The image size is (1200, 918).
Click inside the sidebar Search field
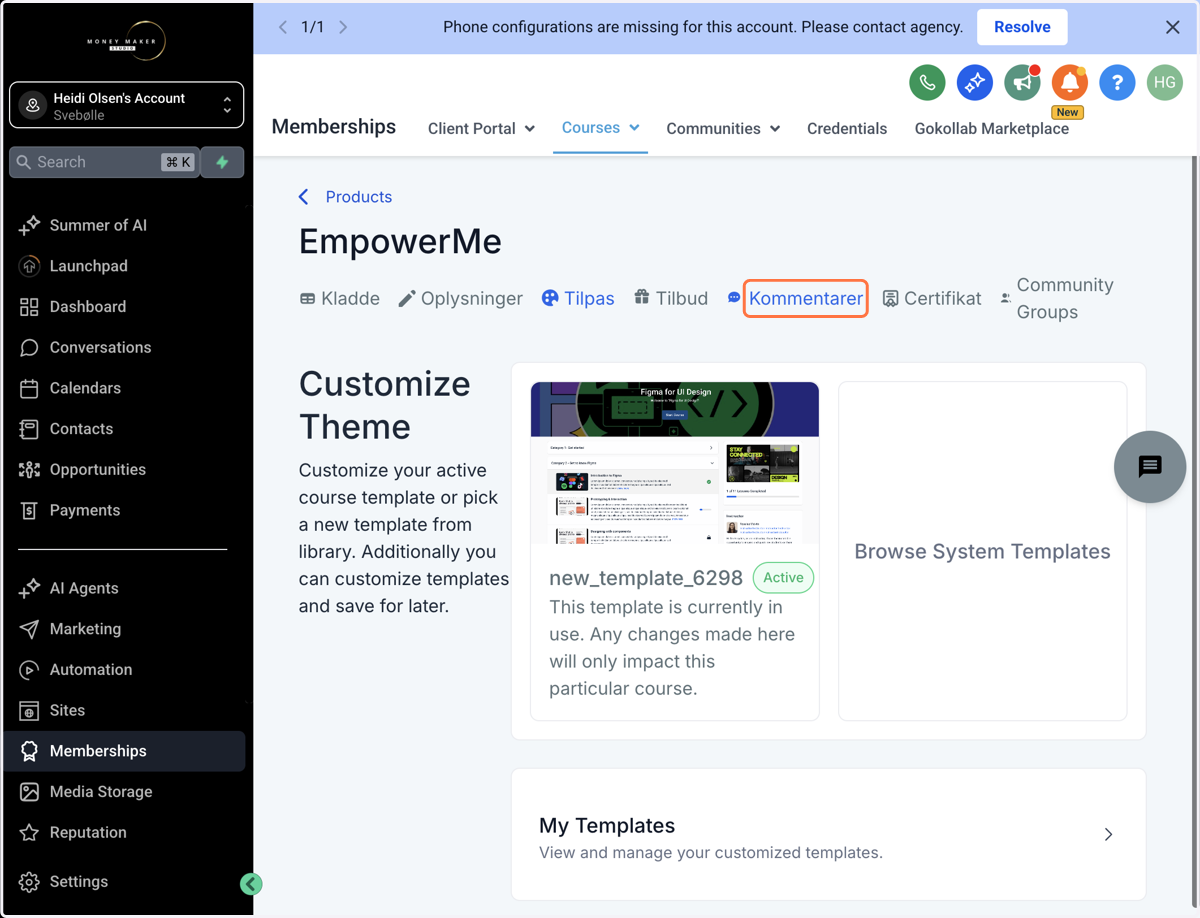point(105,162)
